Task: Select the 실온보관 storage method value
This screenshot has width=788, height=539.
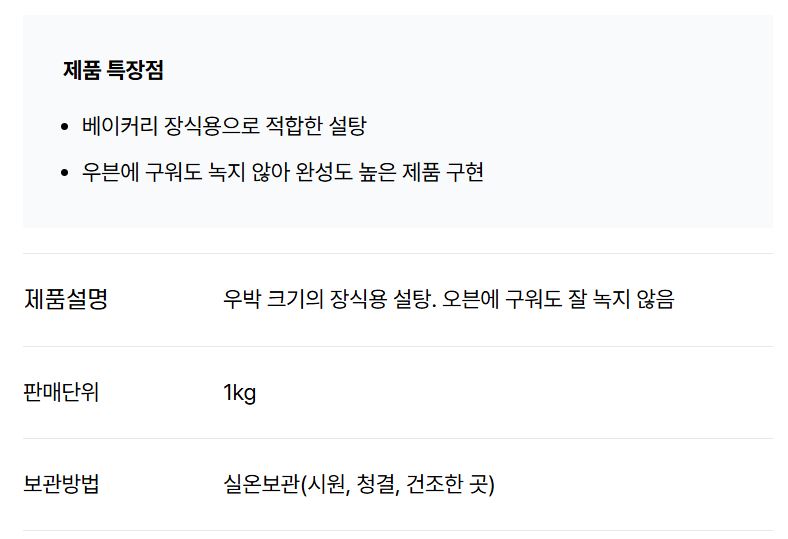Action: 359,484
